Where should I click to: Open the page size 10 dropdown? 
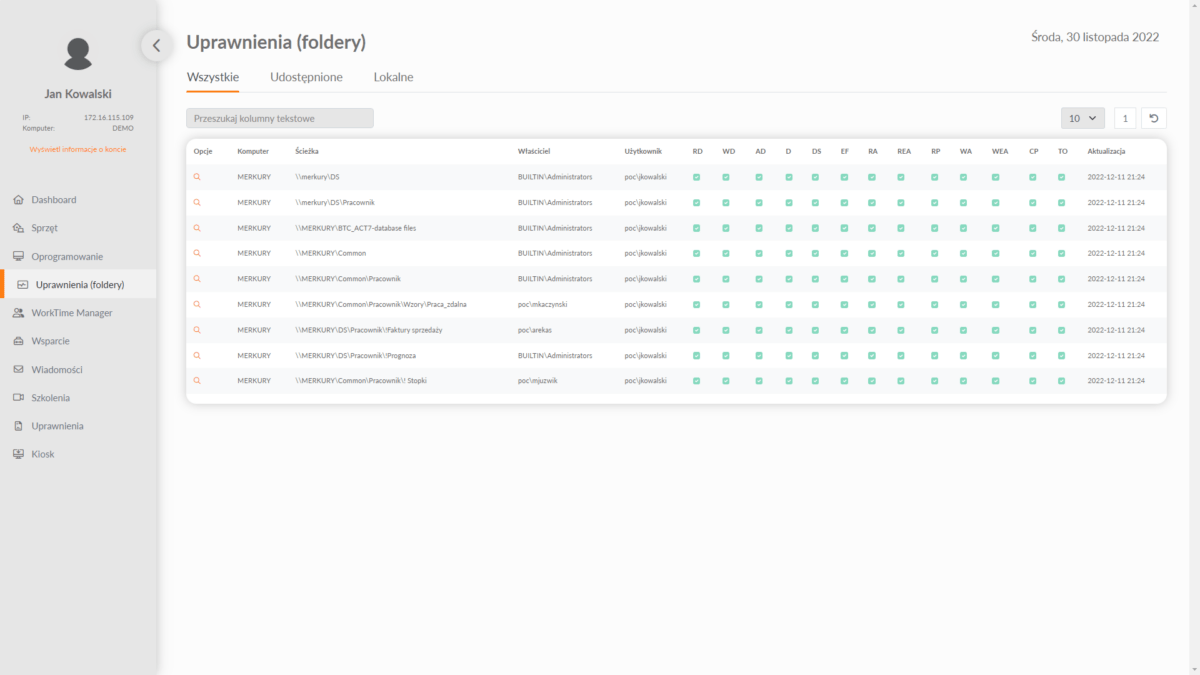(1081, 117)
